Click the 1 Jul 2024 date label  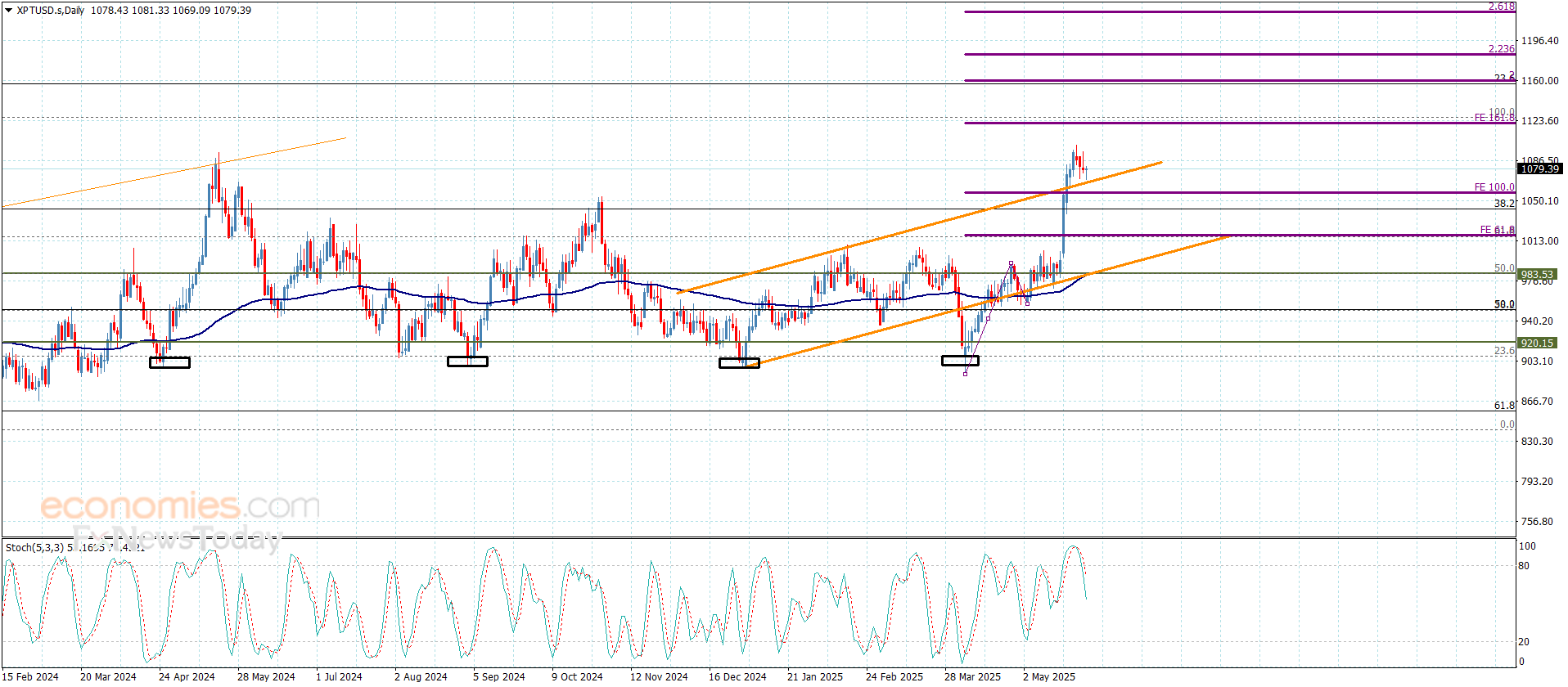(339, 677)
